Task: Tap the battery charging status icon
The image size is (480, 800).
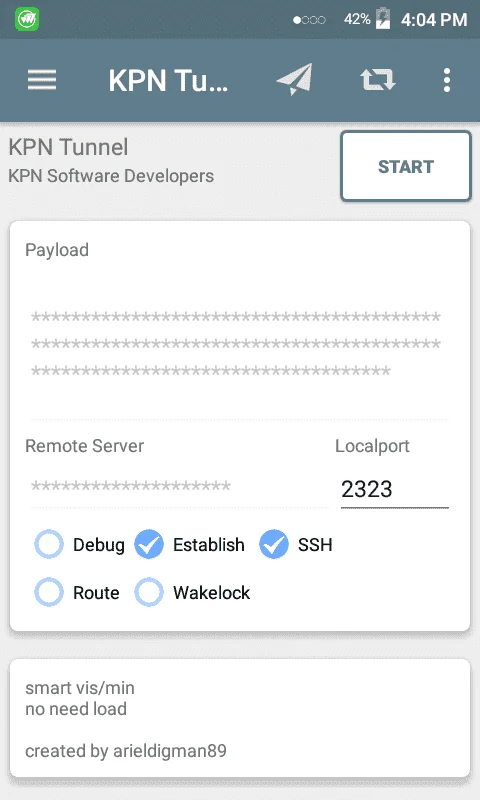Action: tap(383, 19)
